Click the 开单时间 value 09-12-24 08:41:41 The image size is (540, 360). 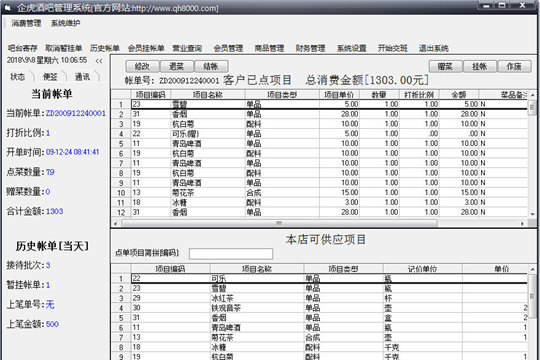pos(72,152)
